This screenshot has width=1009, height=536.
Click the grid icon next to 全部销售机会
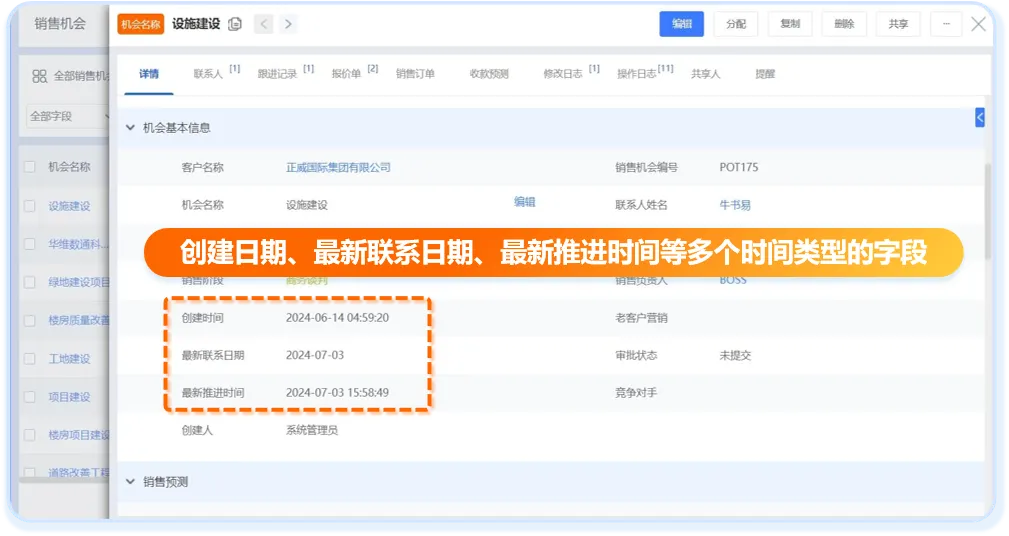pyautogui.click(x=40, y=75)
